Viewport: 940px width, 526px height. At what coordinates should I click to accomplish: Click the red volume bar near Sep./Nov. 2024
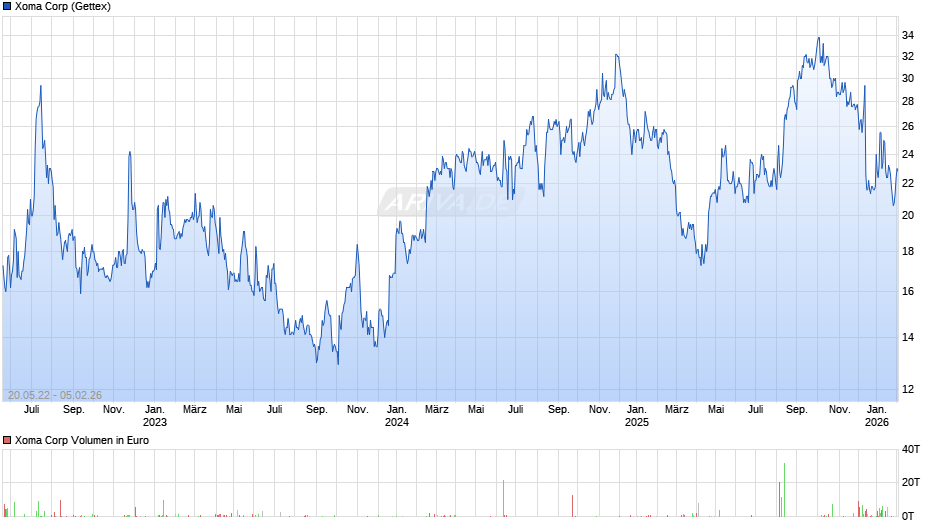click(573, 506)
